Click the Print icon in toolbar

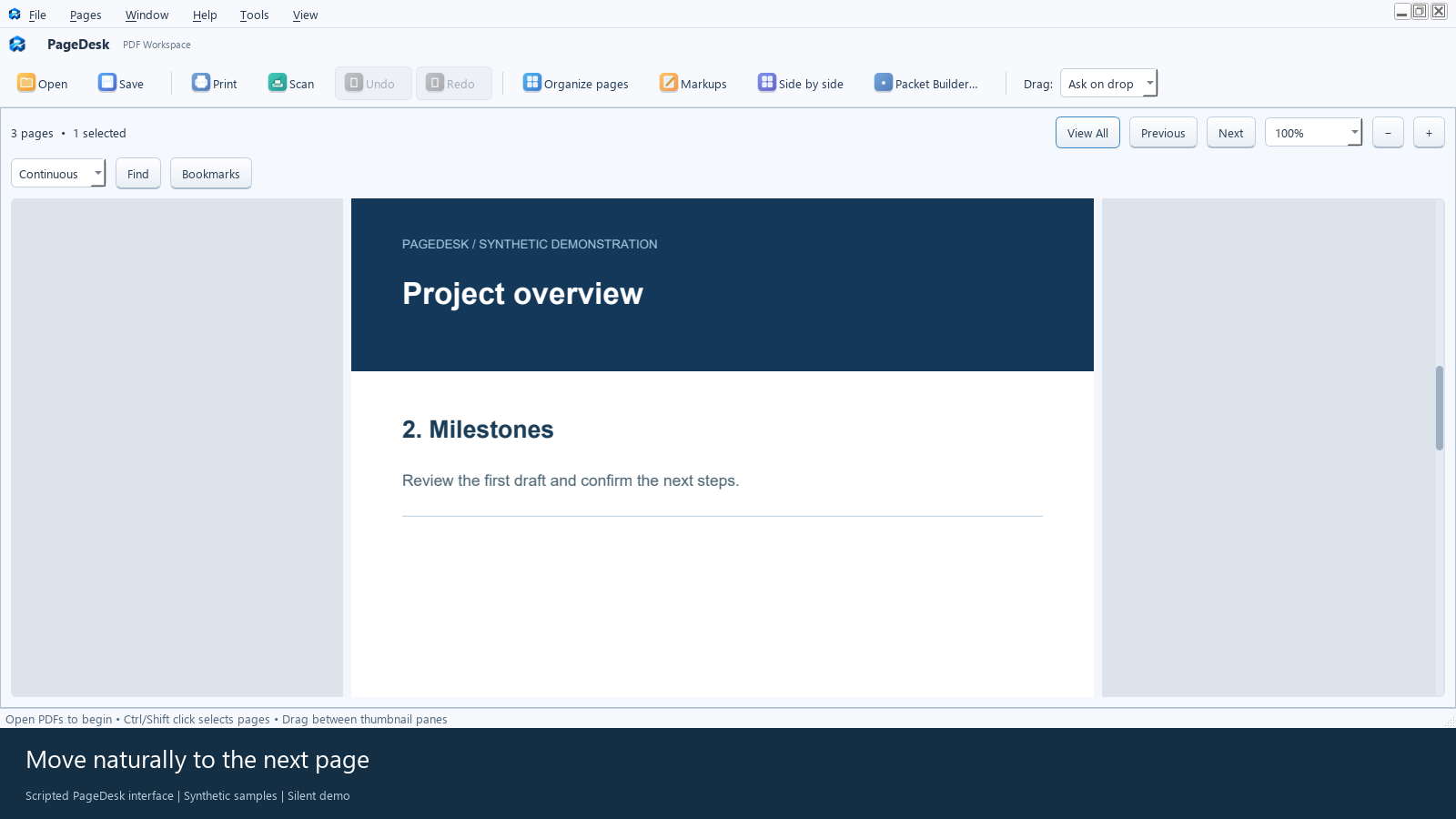click(x=201, y=83)
